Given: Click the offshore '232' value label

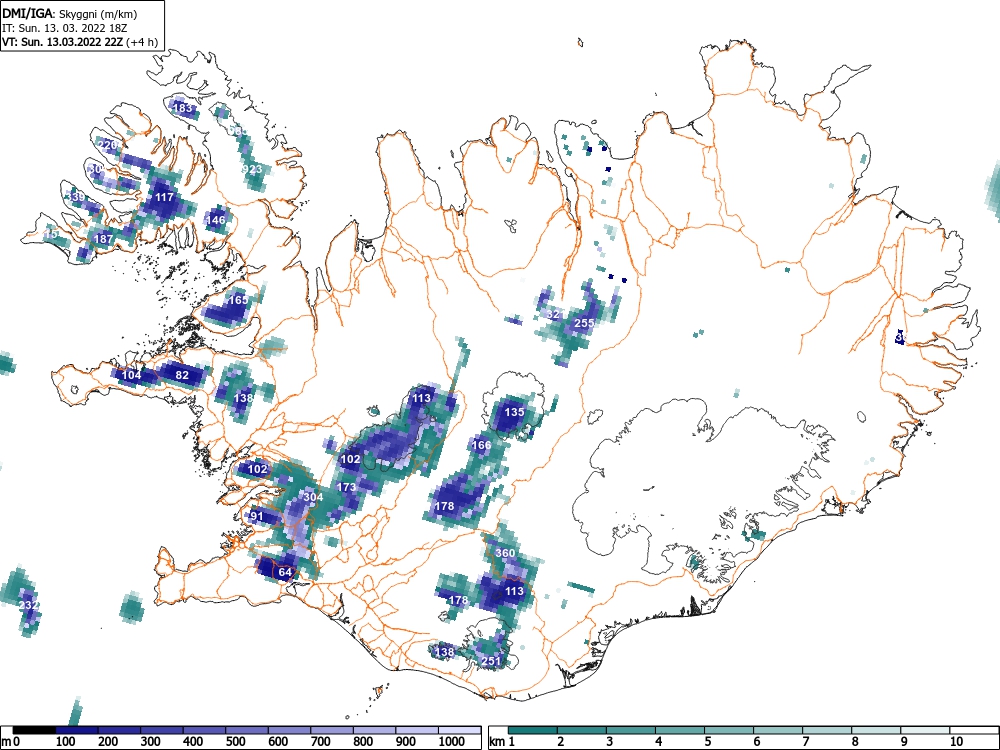Looking at the screenshot, I should (x=29, y=605).
